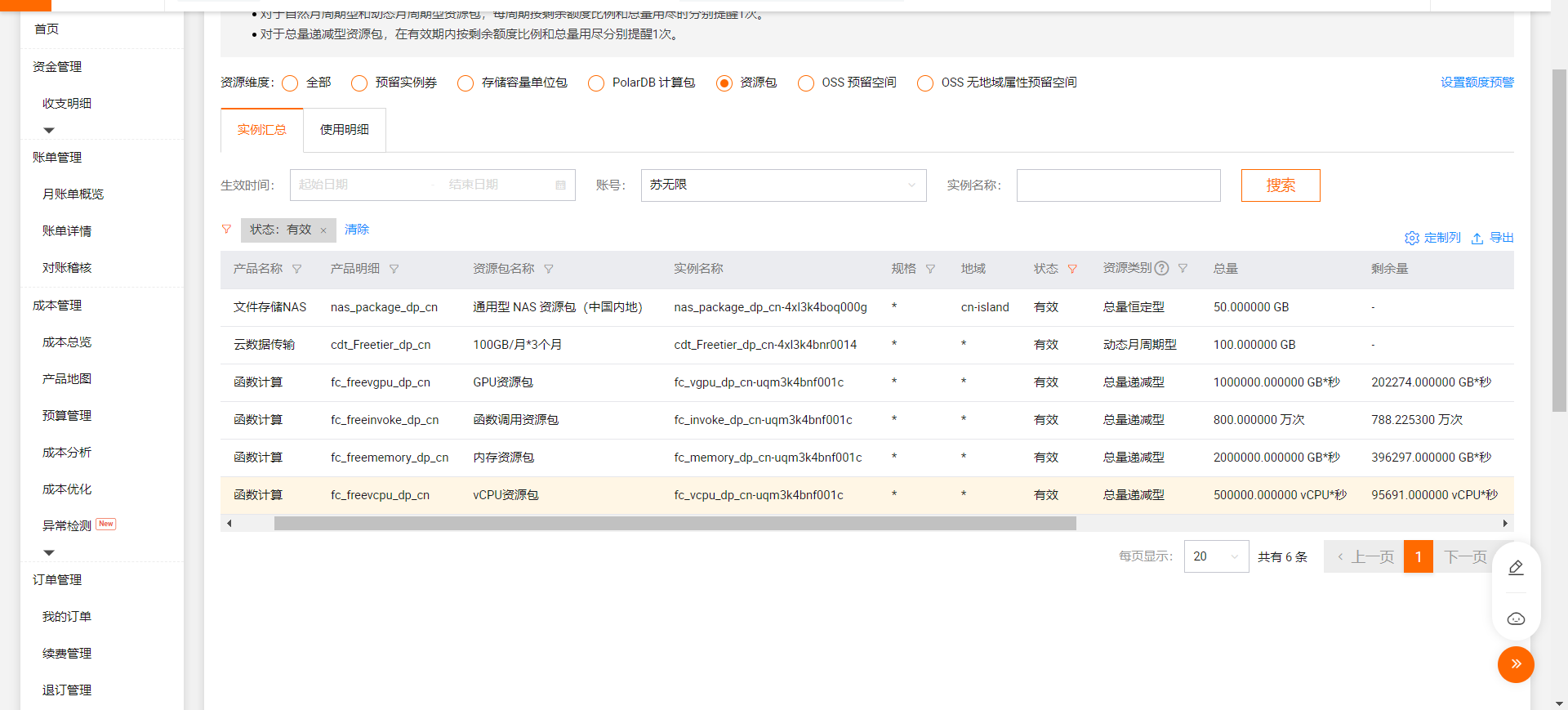Open 月账单概览 in the sidebar

[x=73, y=194]
